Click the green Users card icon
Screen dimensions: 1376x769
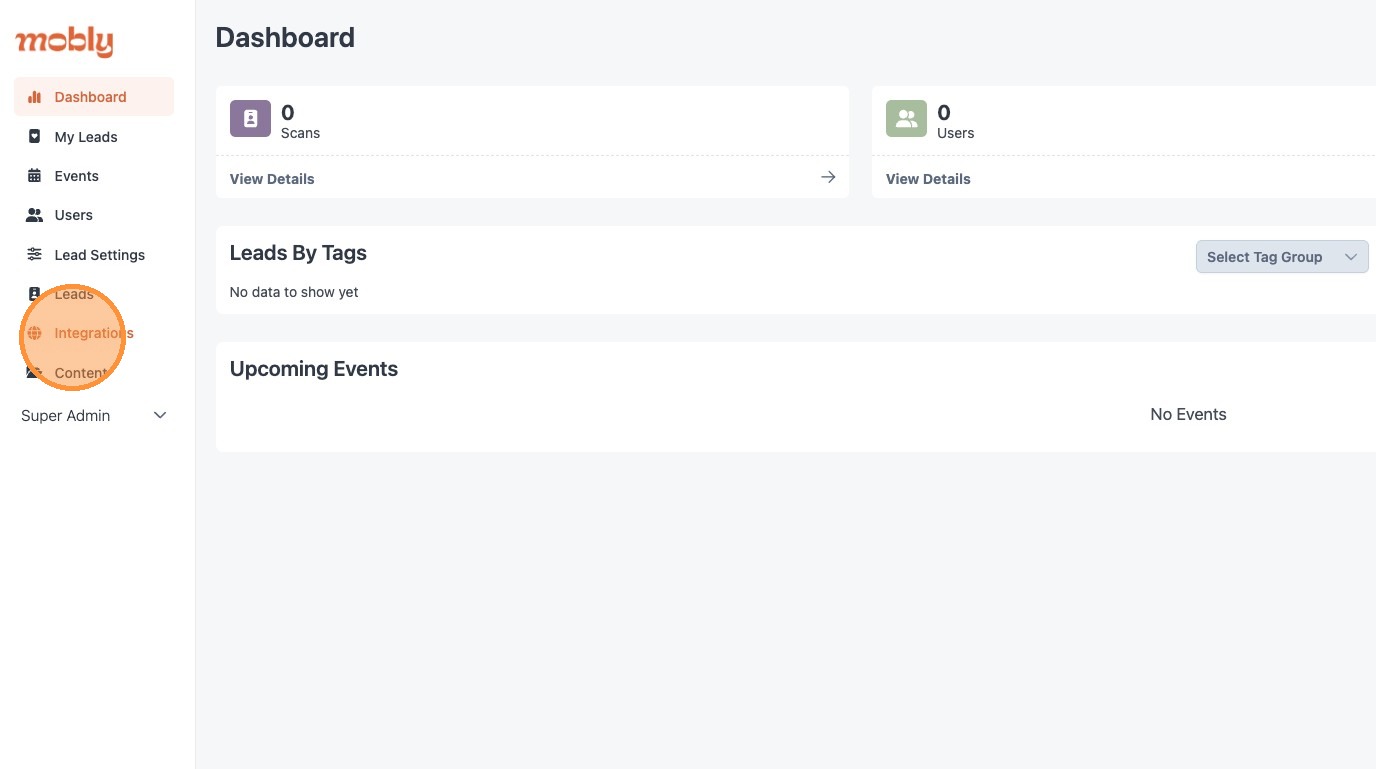(x=906, y=119)
